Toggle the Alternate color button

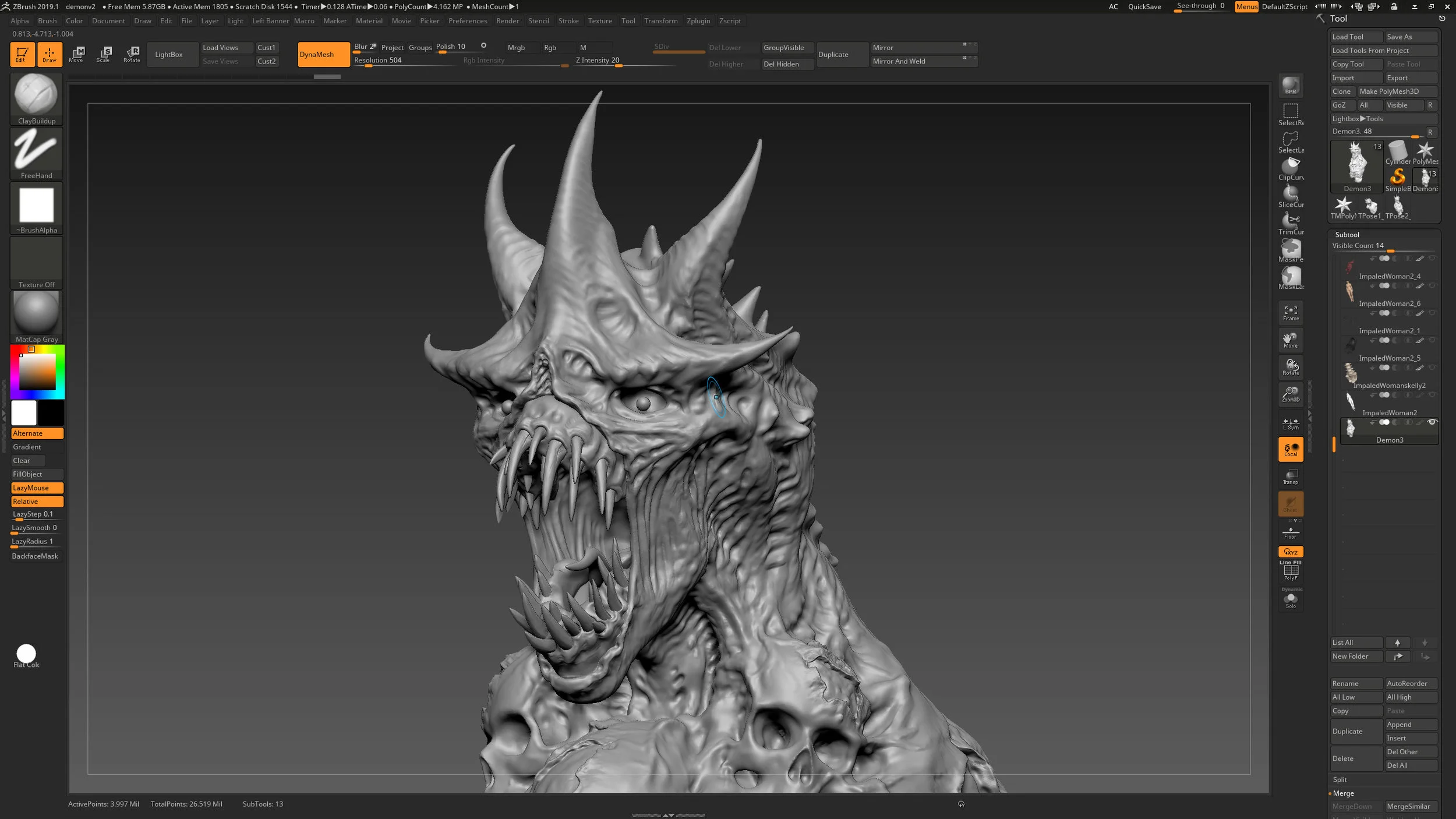tap(37, 433)
